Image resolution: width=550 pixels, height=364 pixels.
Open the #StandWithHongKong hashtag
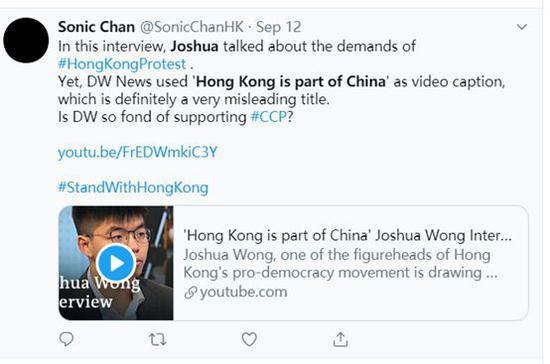click(133, 187)
